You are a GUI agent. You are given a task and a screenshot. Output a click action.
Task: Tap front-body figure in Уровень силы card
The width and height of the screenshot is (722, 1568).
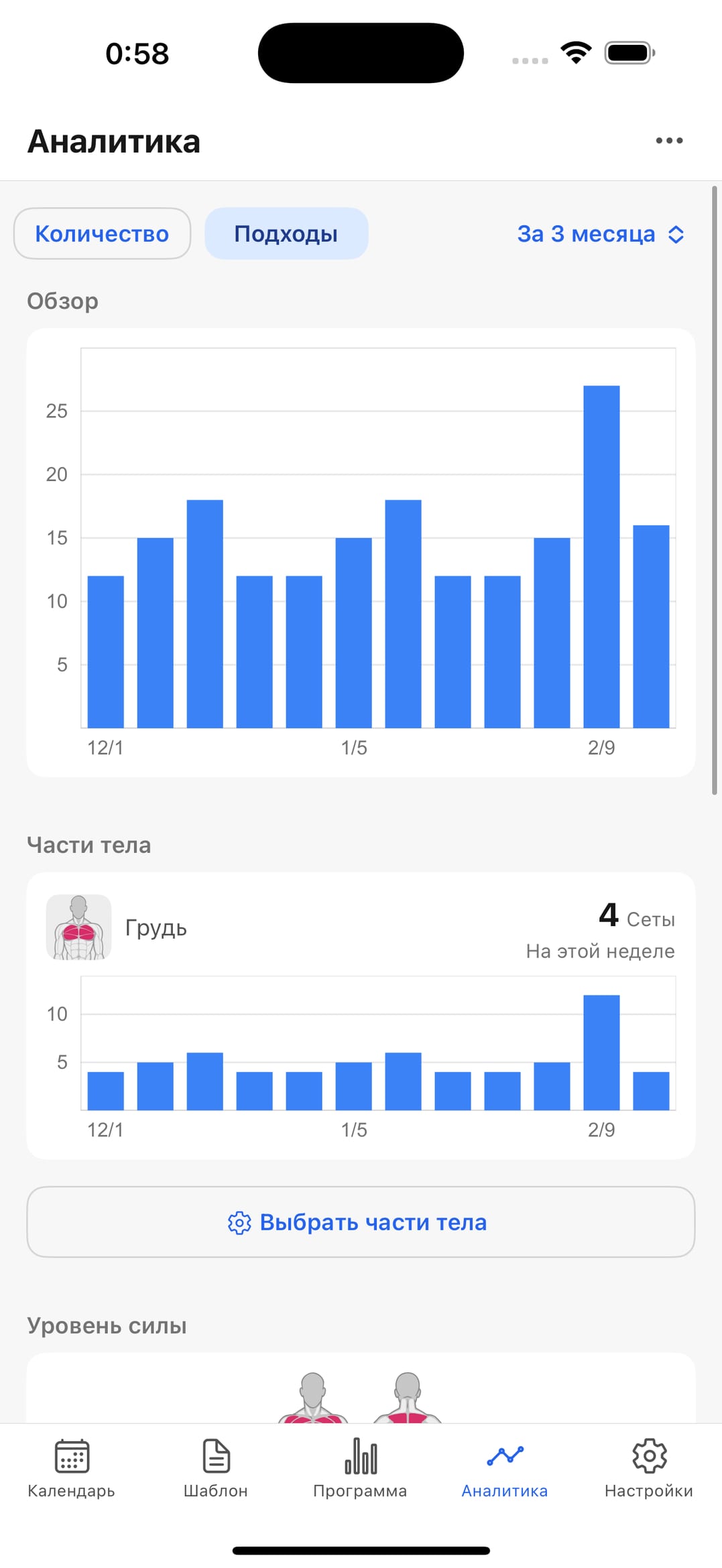pyautogui.click(x=313, y=1398)
